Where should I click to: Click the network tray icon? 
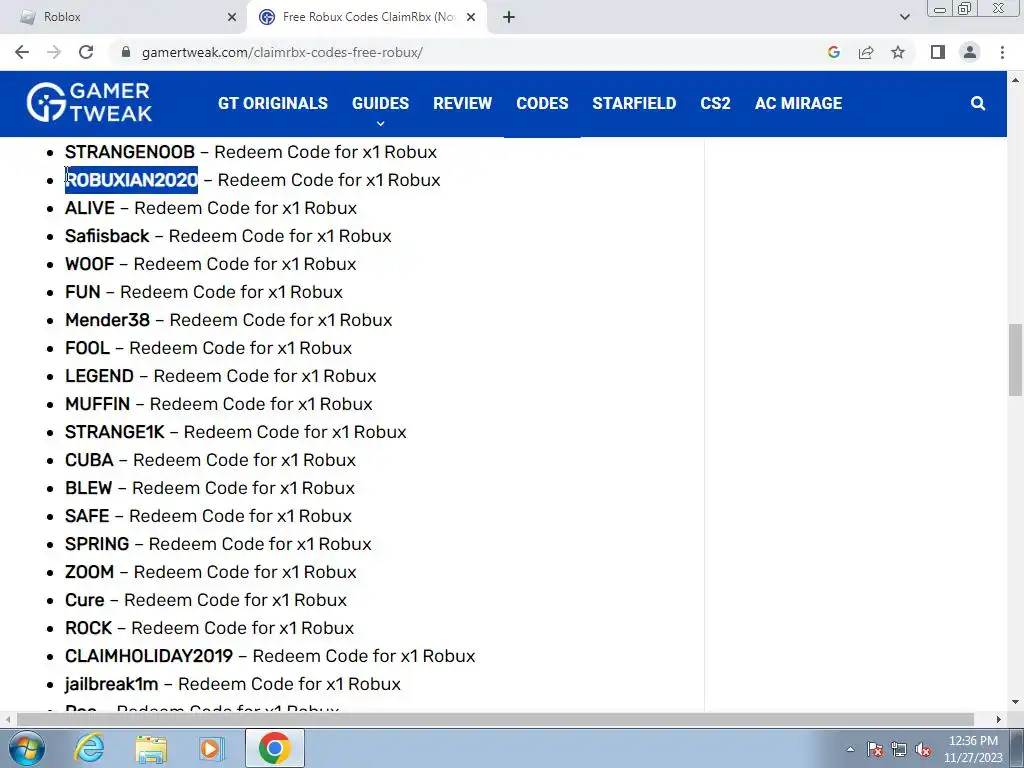point(899,749)
